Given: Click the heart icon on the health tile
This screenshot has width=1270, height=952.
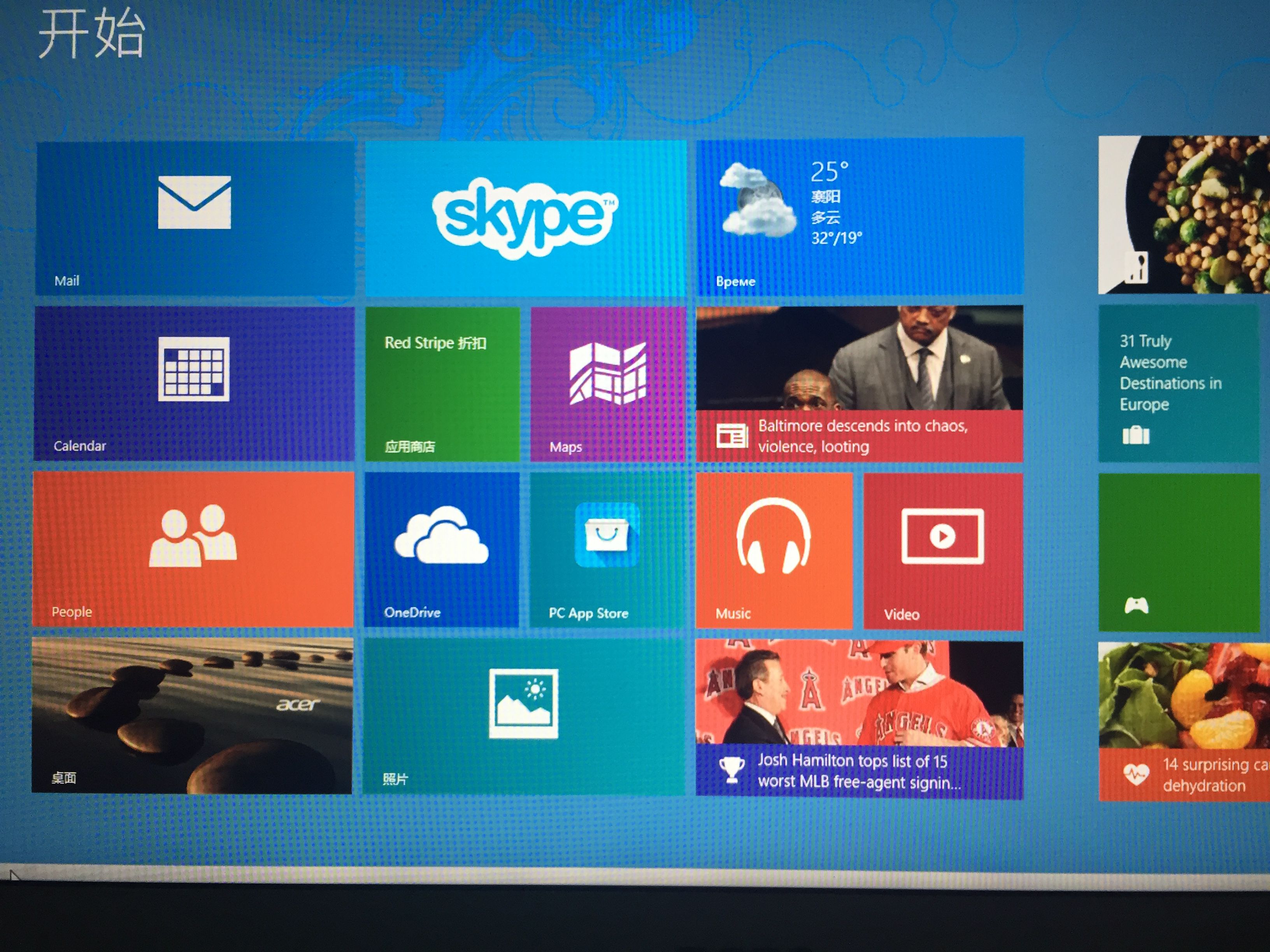Looking at the screenshot, I should (1136, 775).
